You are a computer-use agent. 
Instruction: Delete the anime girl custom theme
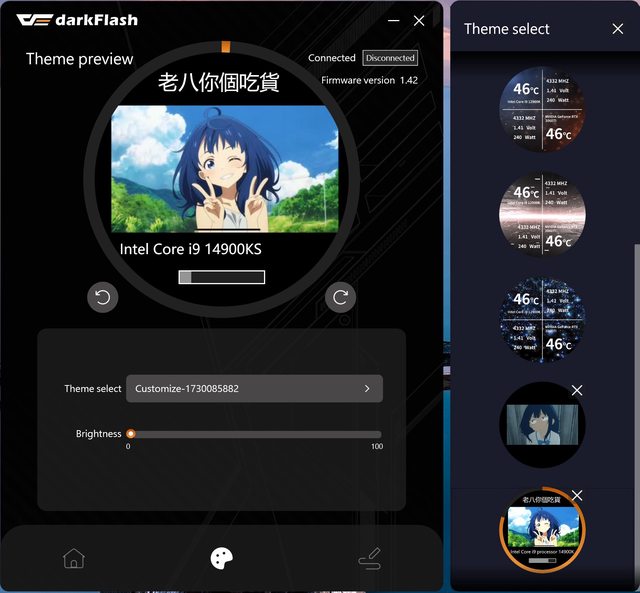tap(577, 390)
